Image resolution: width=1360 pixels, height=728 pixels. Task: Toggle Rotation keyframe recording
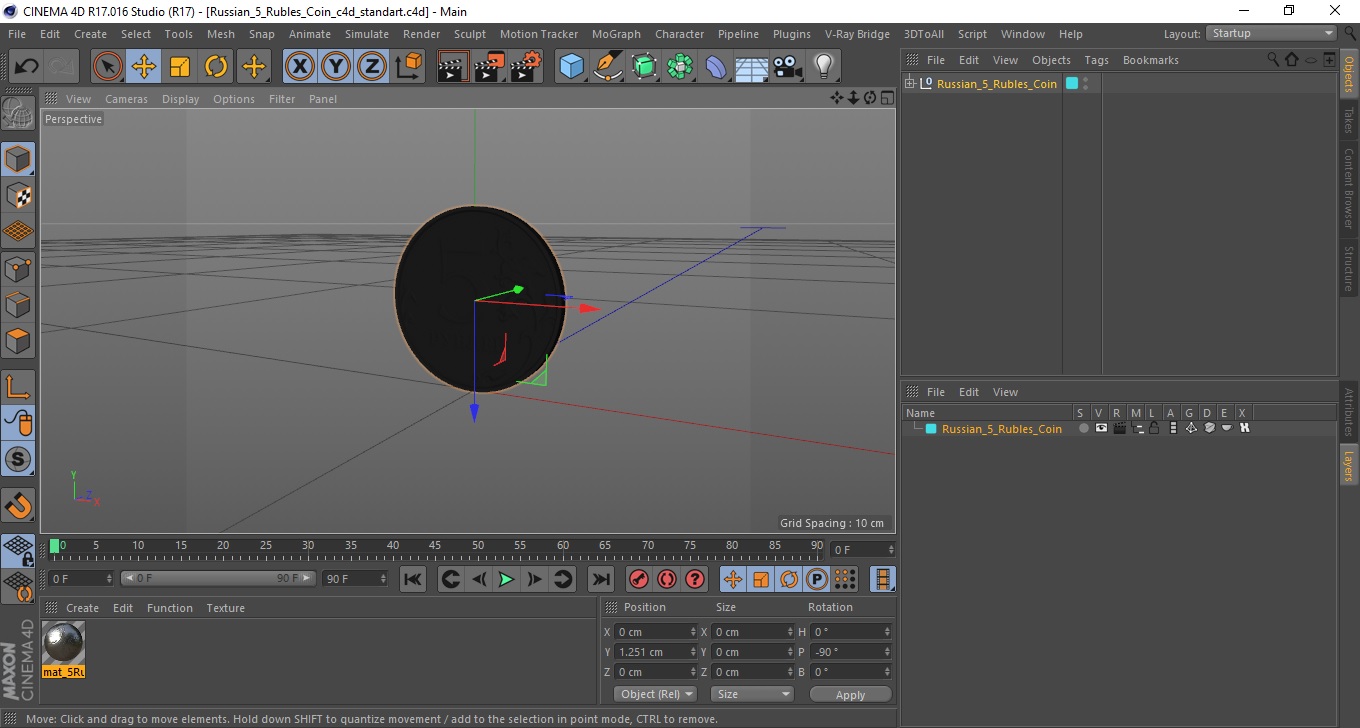coord(789,579)
